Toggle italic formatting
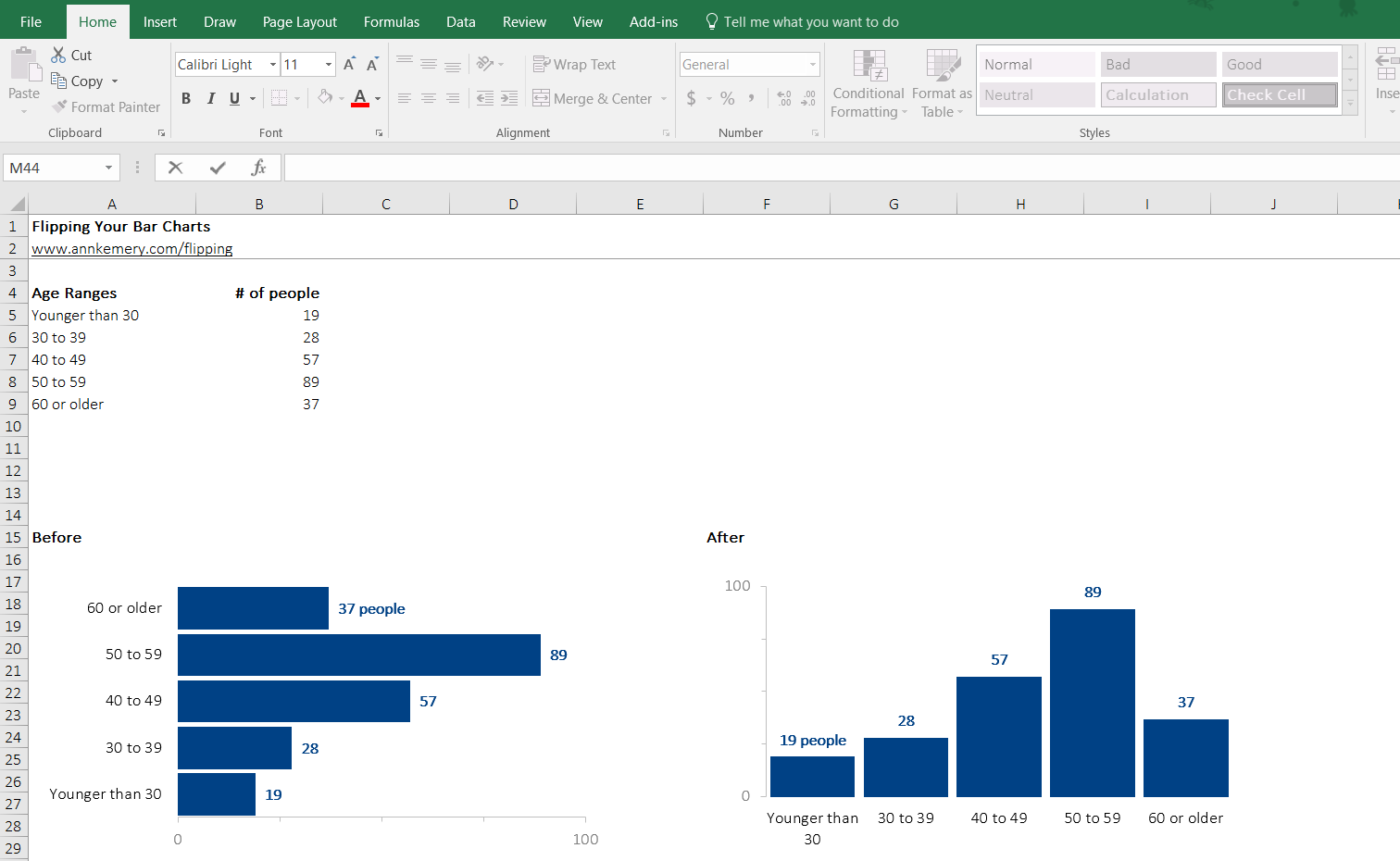Image resolution: width=1400 pixels, height=861 pixels. pos(210,98)
